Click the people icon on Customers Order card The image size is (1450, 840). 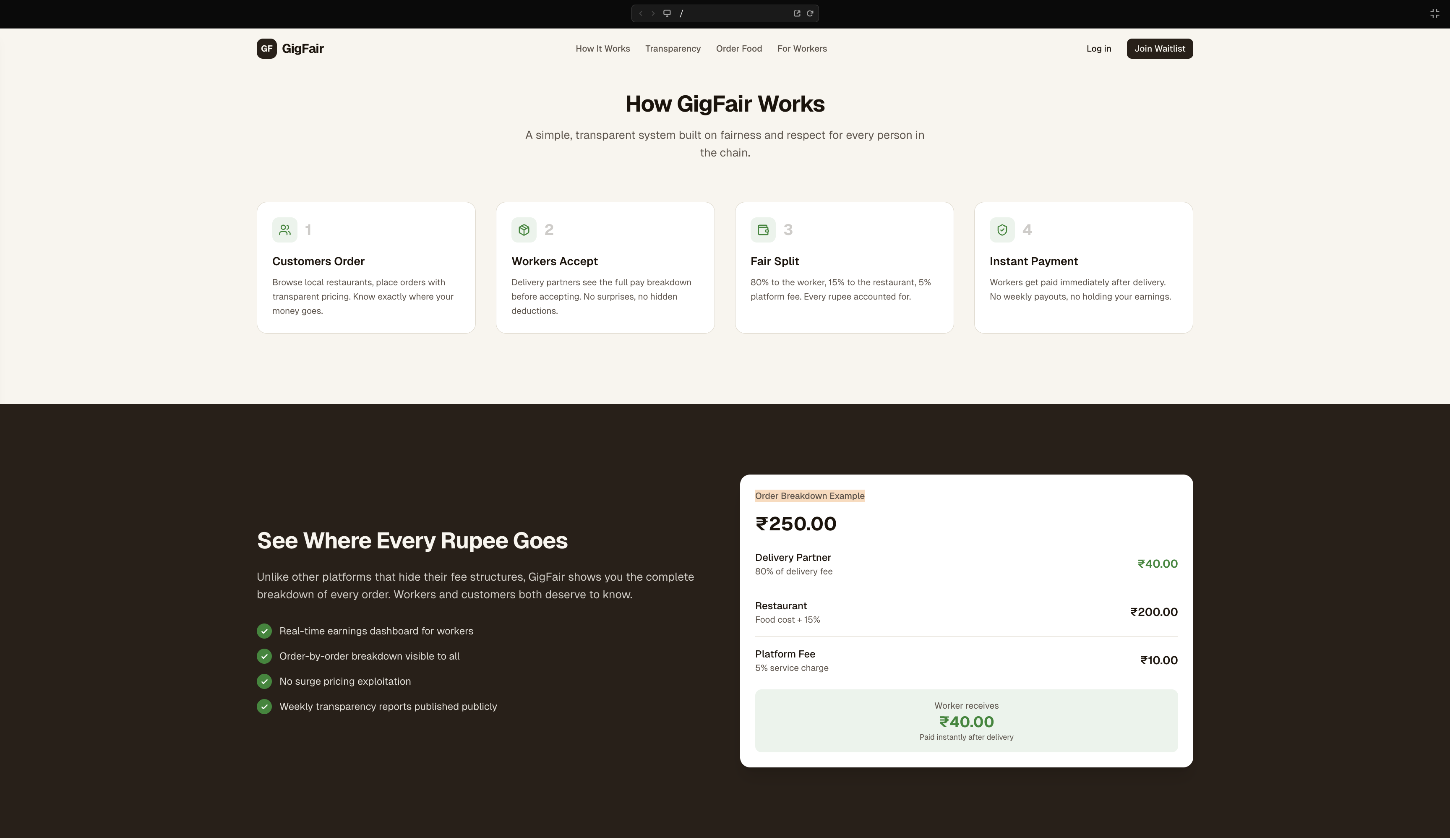(x=284, y=229)
